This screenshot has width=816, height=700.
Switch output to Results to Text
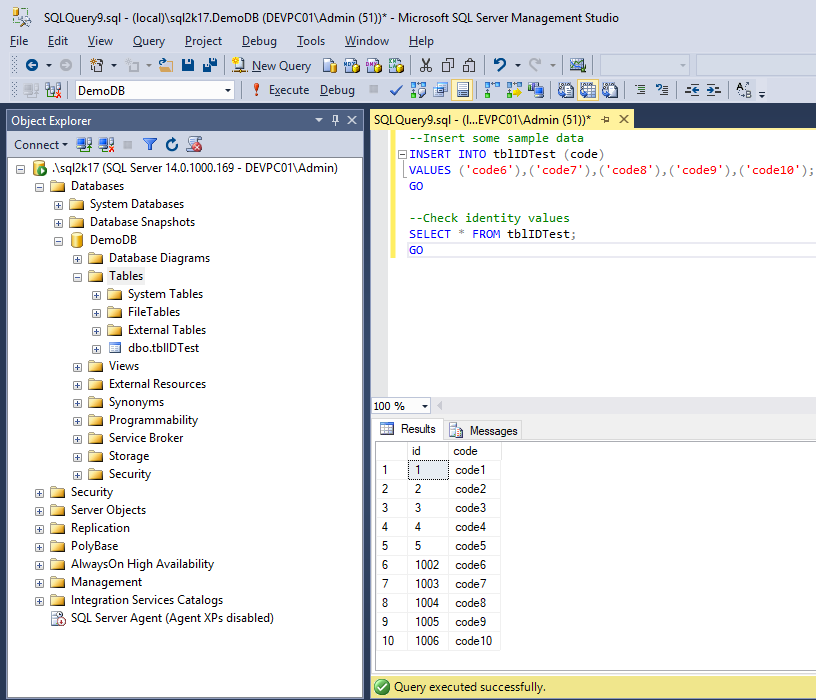click(566, 91)
